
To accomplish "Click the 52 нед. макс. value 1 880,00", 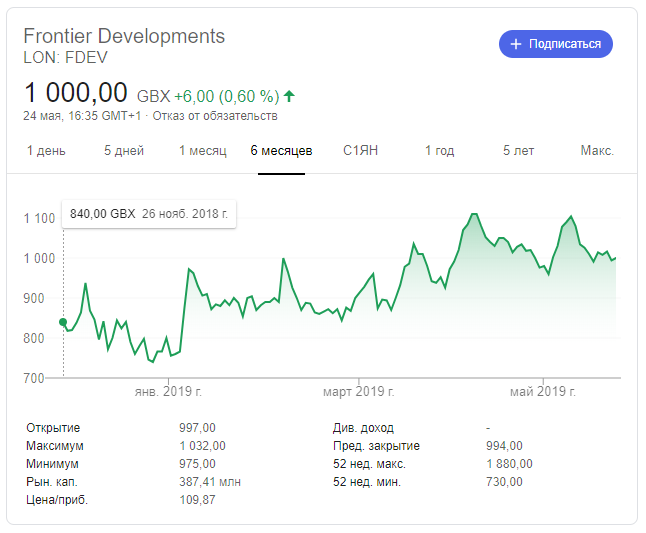I will [x=509, y=464].
